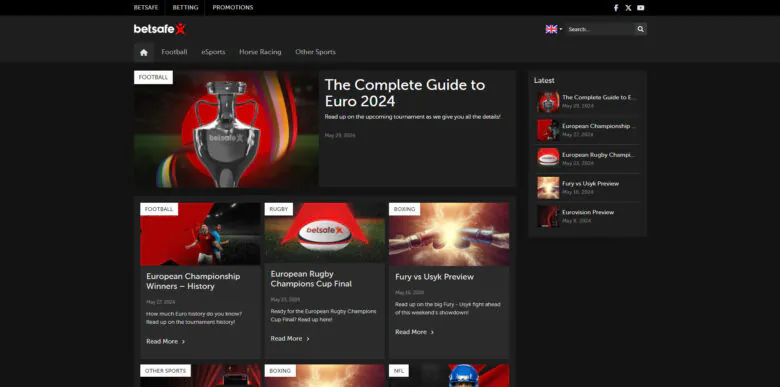Image resolution: width=780 pixels, height=387 pixels.
Task: Click rugby ball card image
Action: [324, 232]
